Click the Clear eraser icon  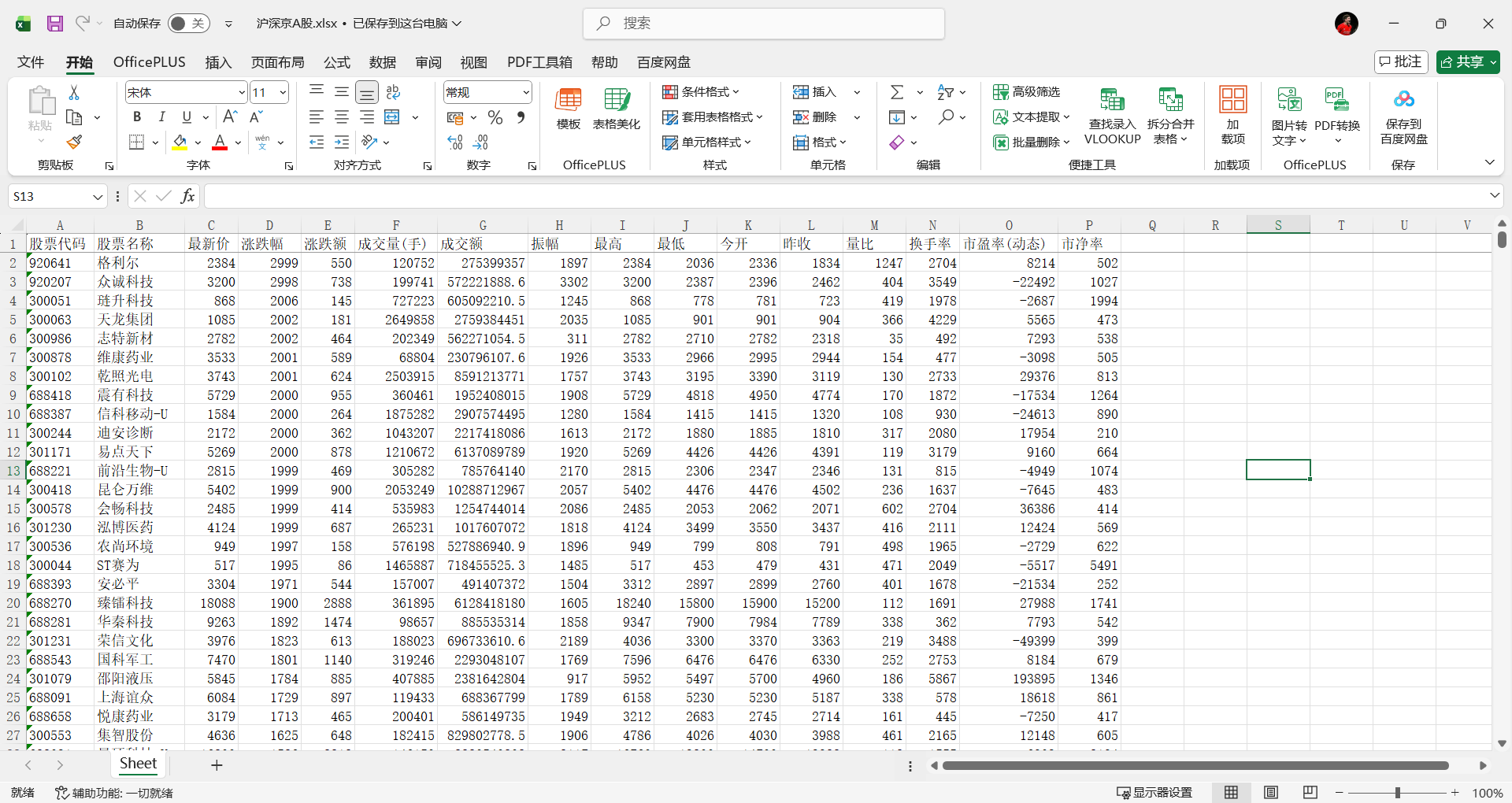(x=897, y=142)
